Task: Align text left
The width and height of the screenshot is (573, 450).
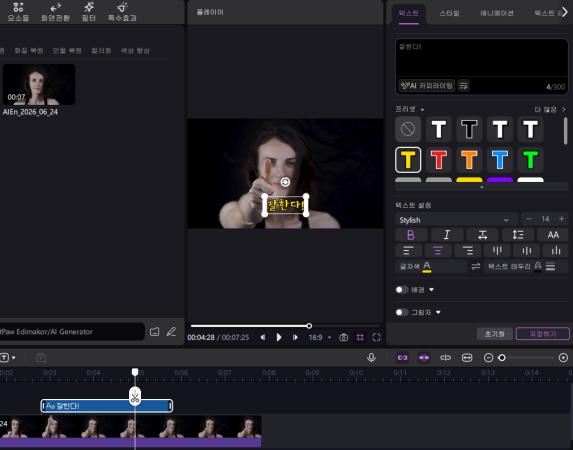Action: tap(408, 250)
